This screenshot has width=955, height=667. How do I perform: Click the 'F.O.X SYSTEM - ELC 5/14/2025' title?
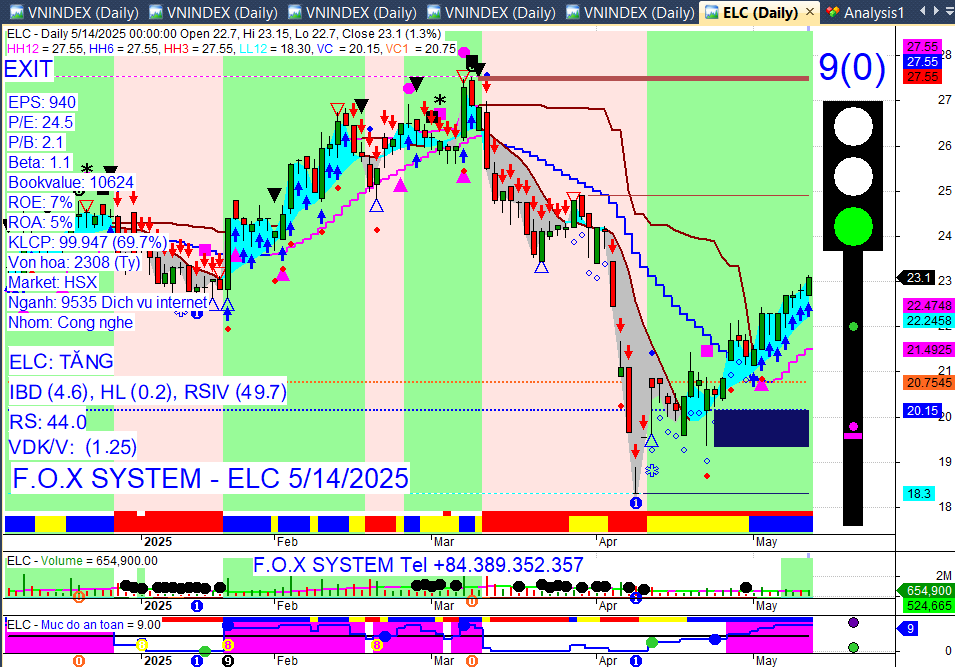click(x=210, y=478)
